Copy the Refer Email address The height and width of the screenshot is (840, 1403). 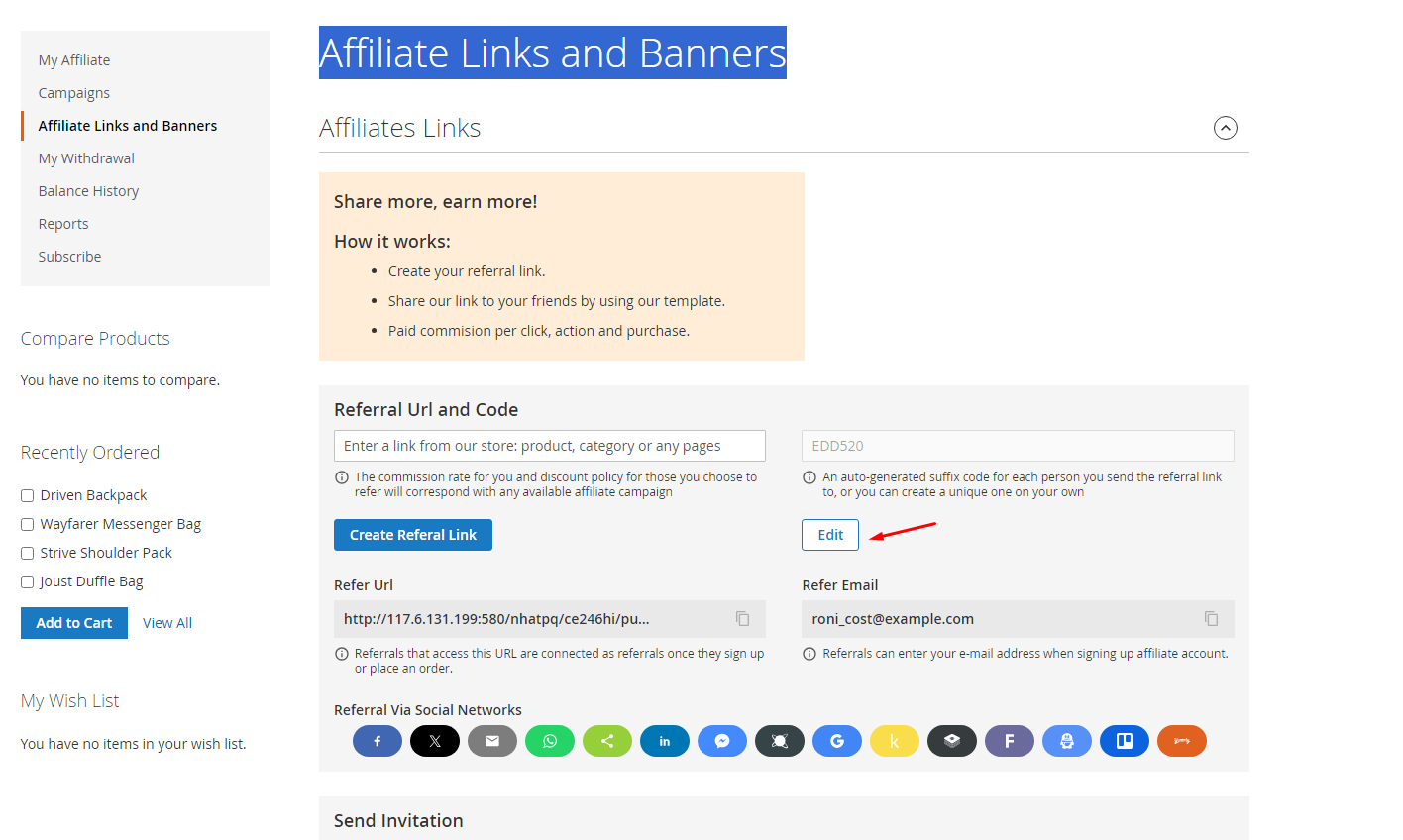(1211, 619)
